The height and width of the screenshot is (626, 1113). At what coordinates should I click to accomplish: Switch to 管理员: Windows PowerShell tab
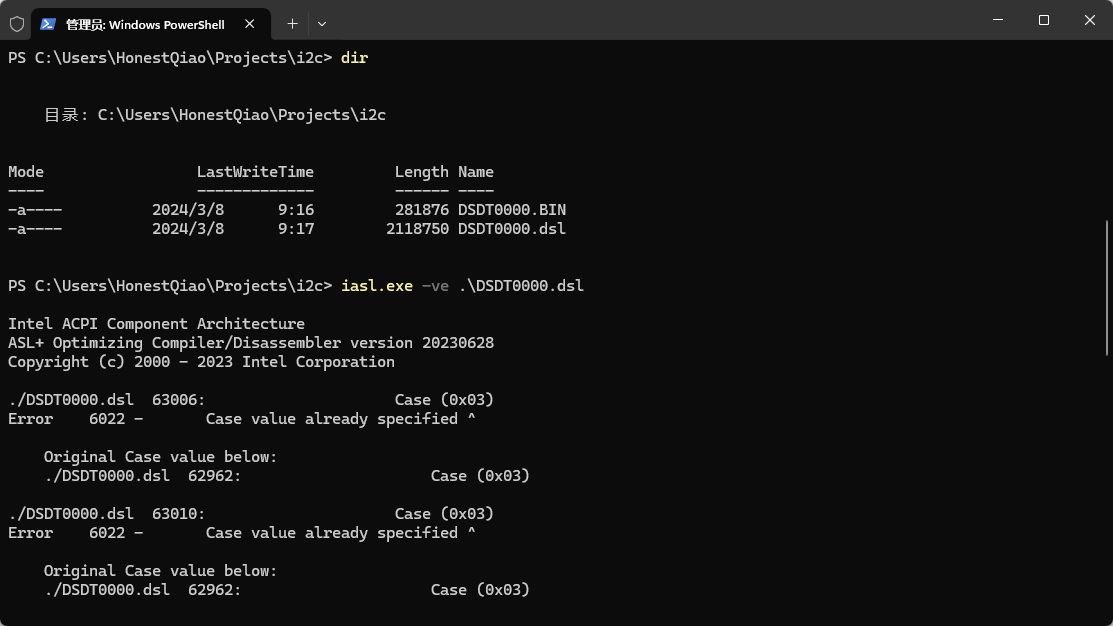point(145,23)
